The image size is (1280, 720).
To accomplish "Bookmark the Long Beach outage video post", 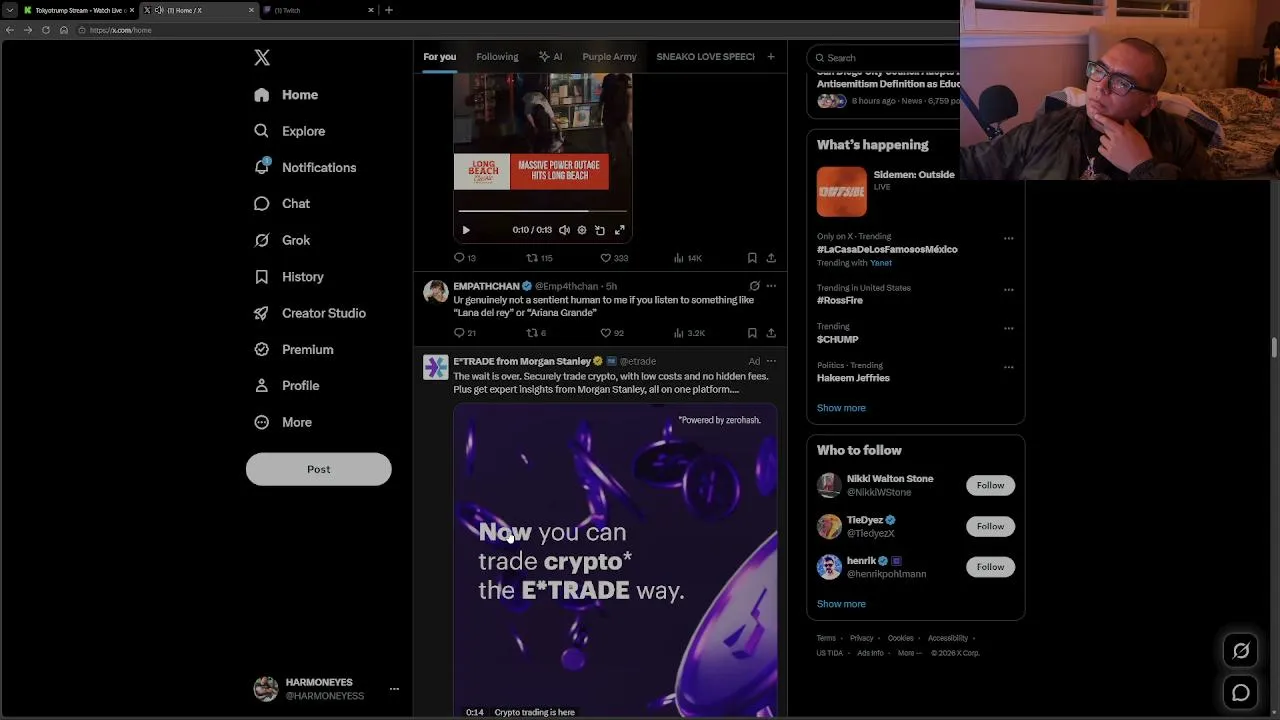I will coord(752,258).
